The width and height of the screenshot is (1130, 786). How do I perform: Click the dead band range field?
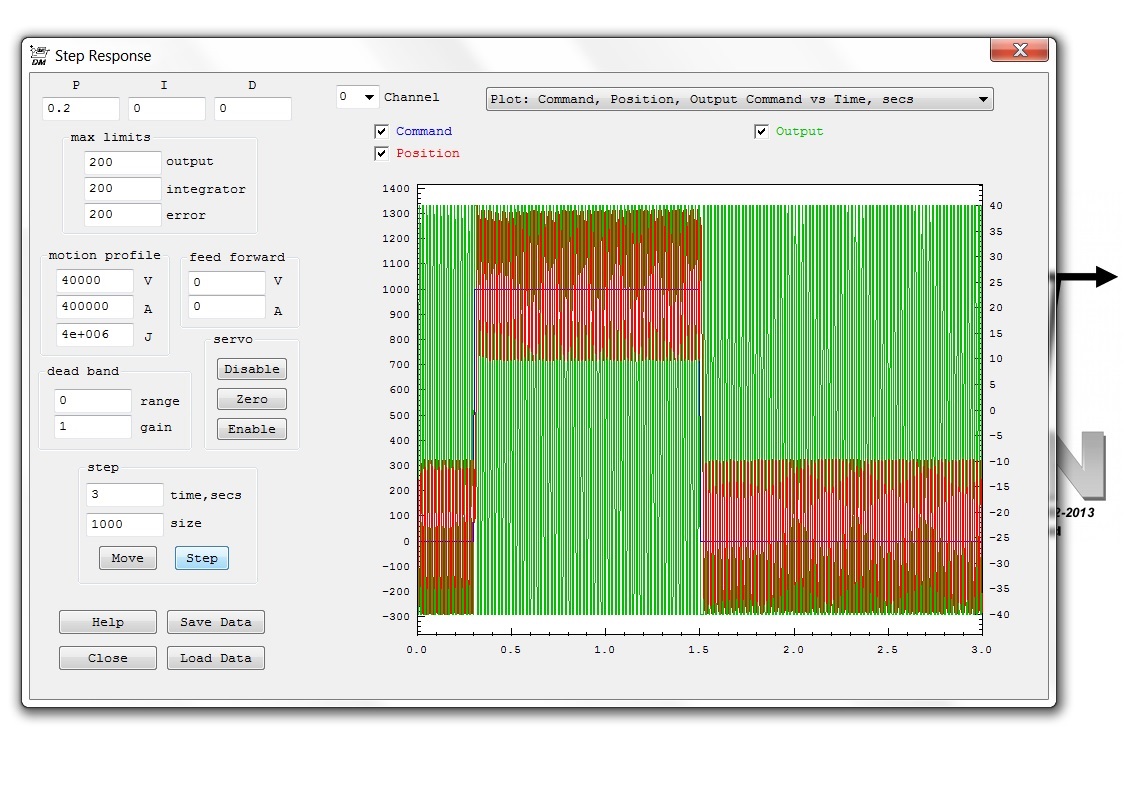pos(93,401)
